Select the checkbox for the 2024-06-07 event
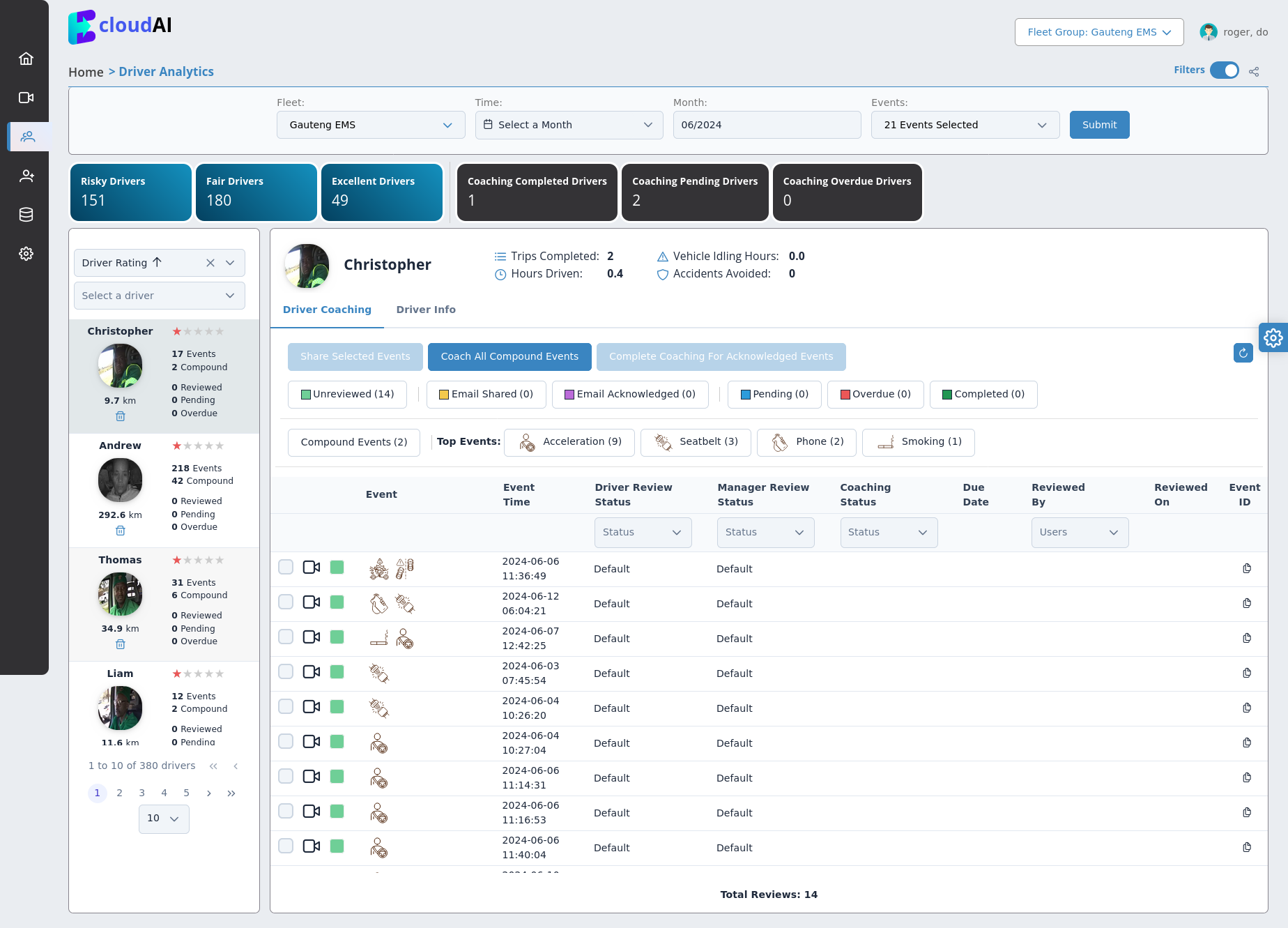 [286, 637]
